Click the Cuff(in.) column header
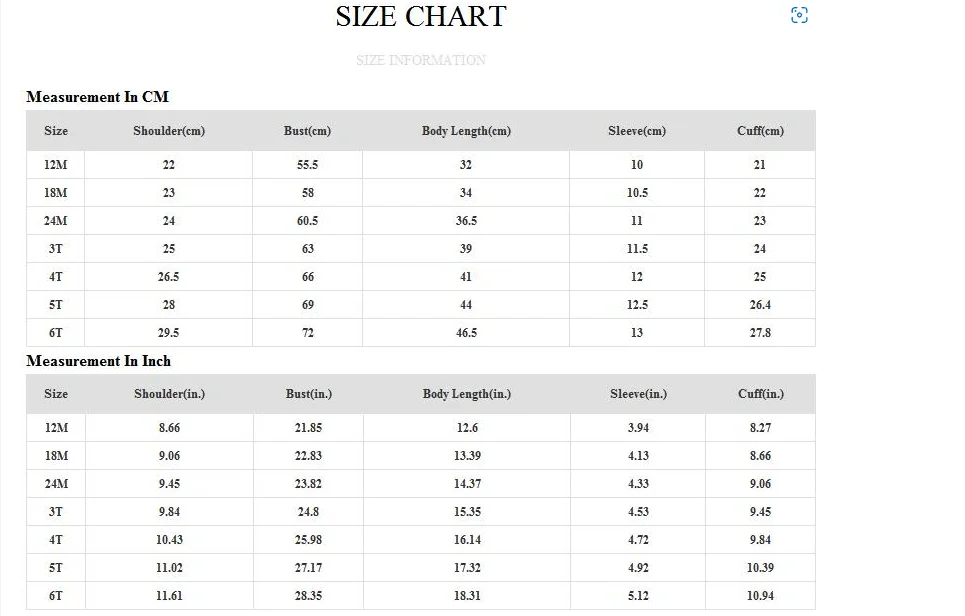965x616 pixels. point(760,394)
